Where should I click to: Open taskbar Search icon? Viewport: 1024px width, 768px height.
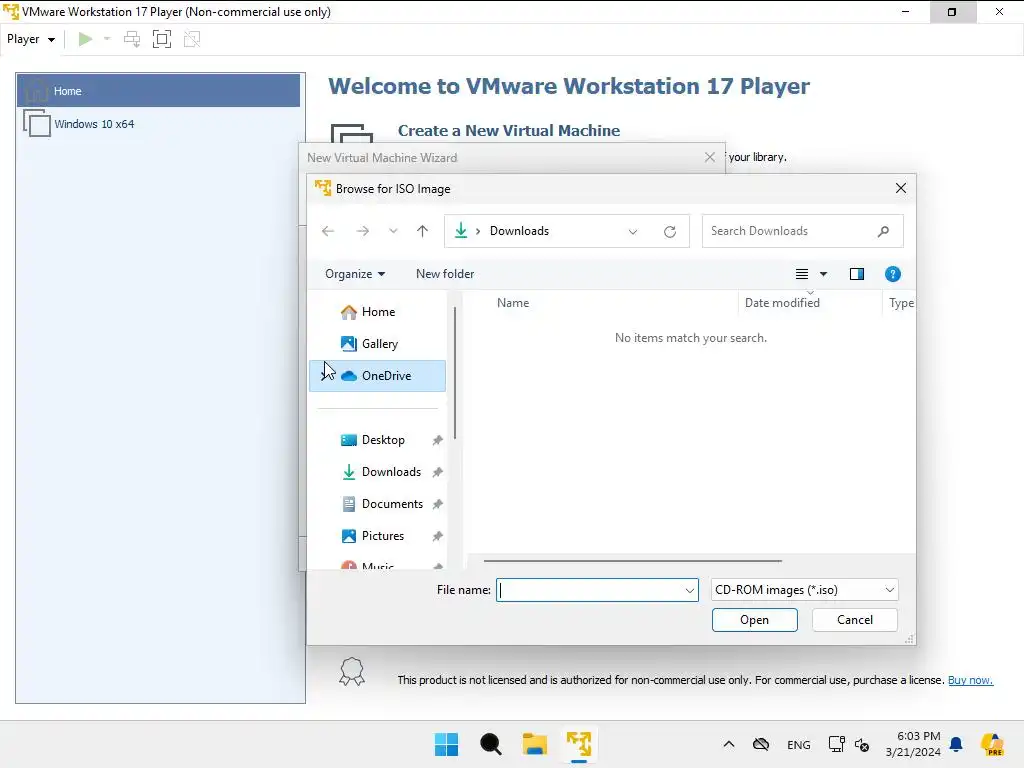coord(490,744)
